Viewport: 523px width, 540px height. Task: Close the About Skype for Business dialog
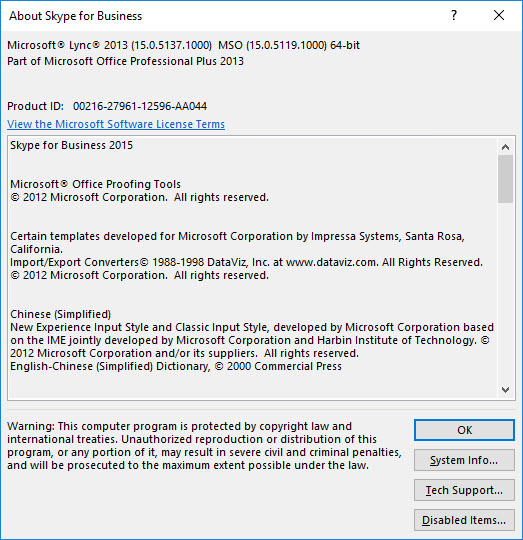[x=499, y=15]
